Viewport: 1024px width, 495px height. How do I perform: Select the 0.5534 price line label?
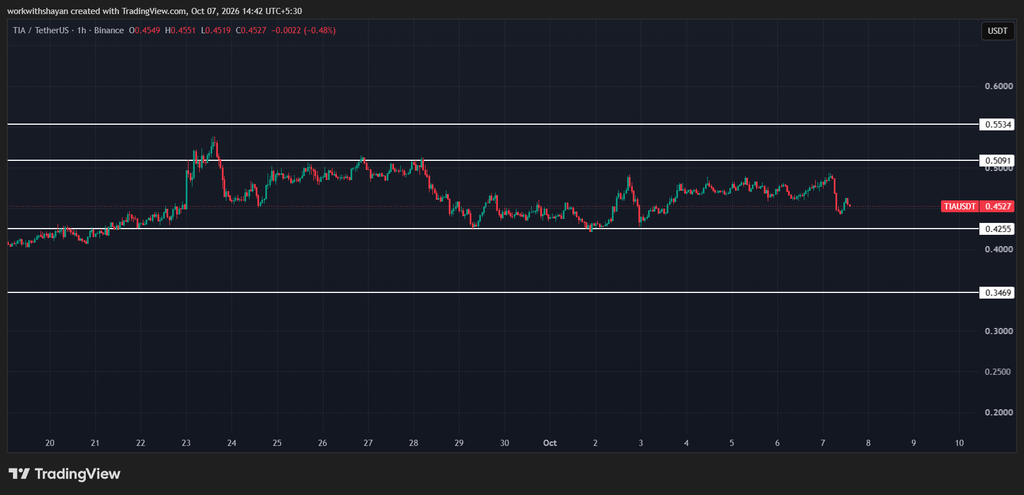[997, 124]
